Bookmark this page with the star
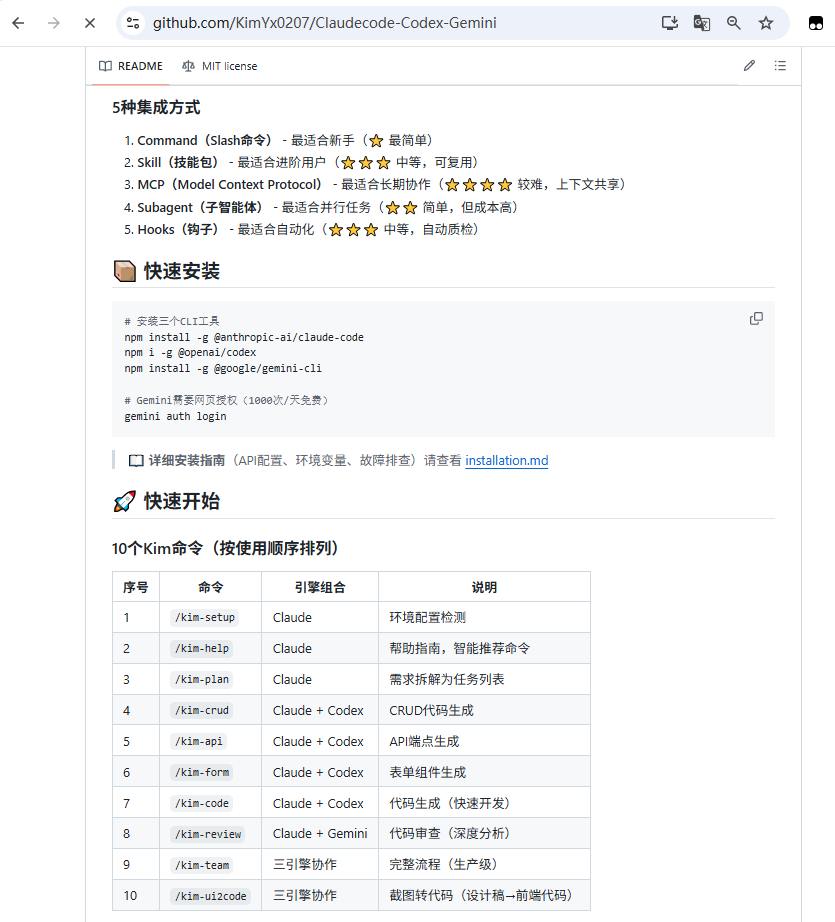This screenshot has width=835, height=922. [766, 23]
